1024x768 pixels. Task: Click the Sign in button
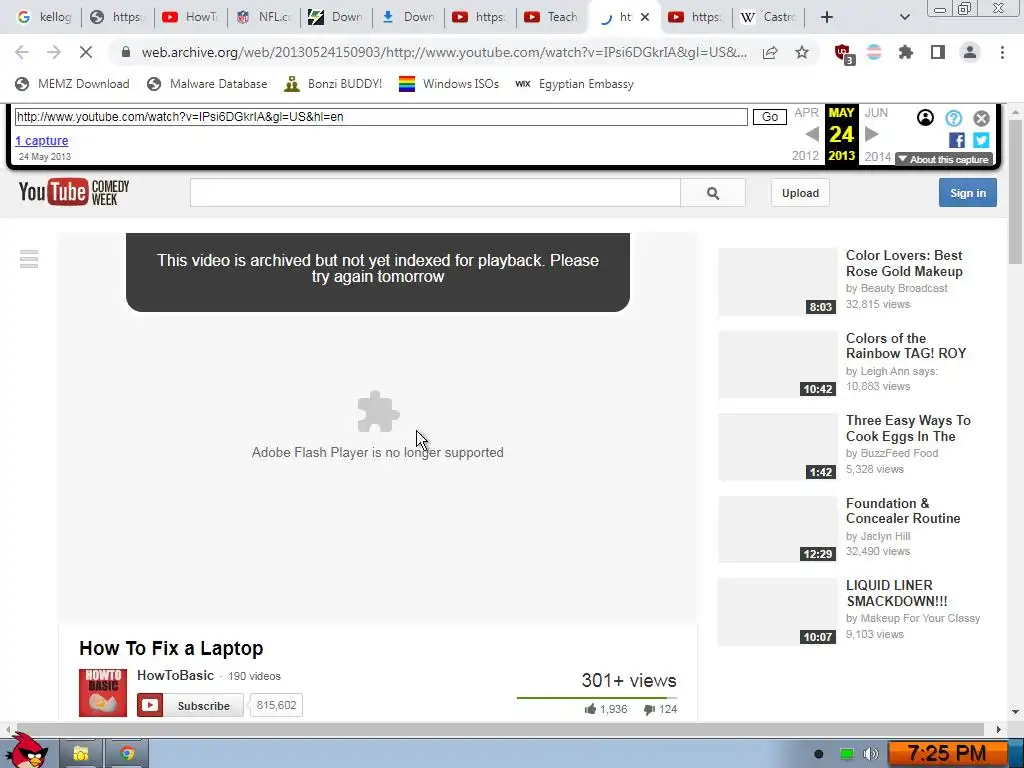(968, 193)
